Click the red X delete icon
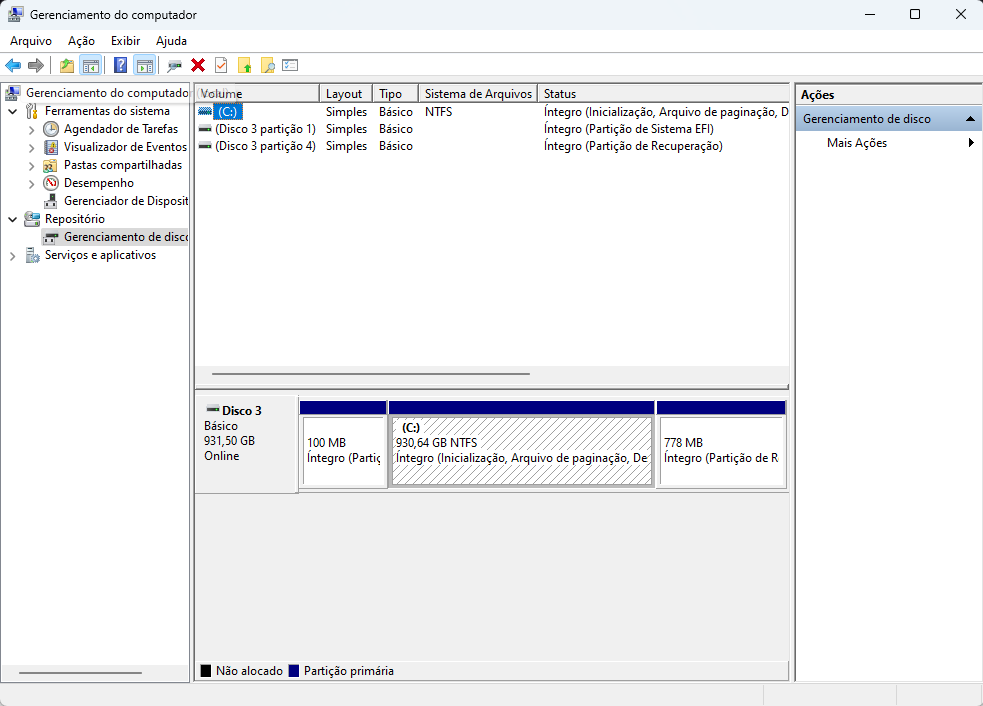 [198, 65]
